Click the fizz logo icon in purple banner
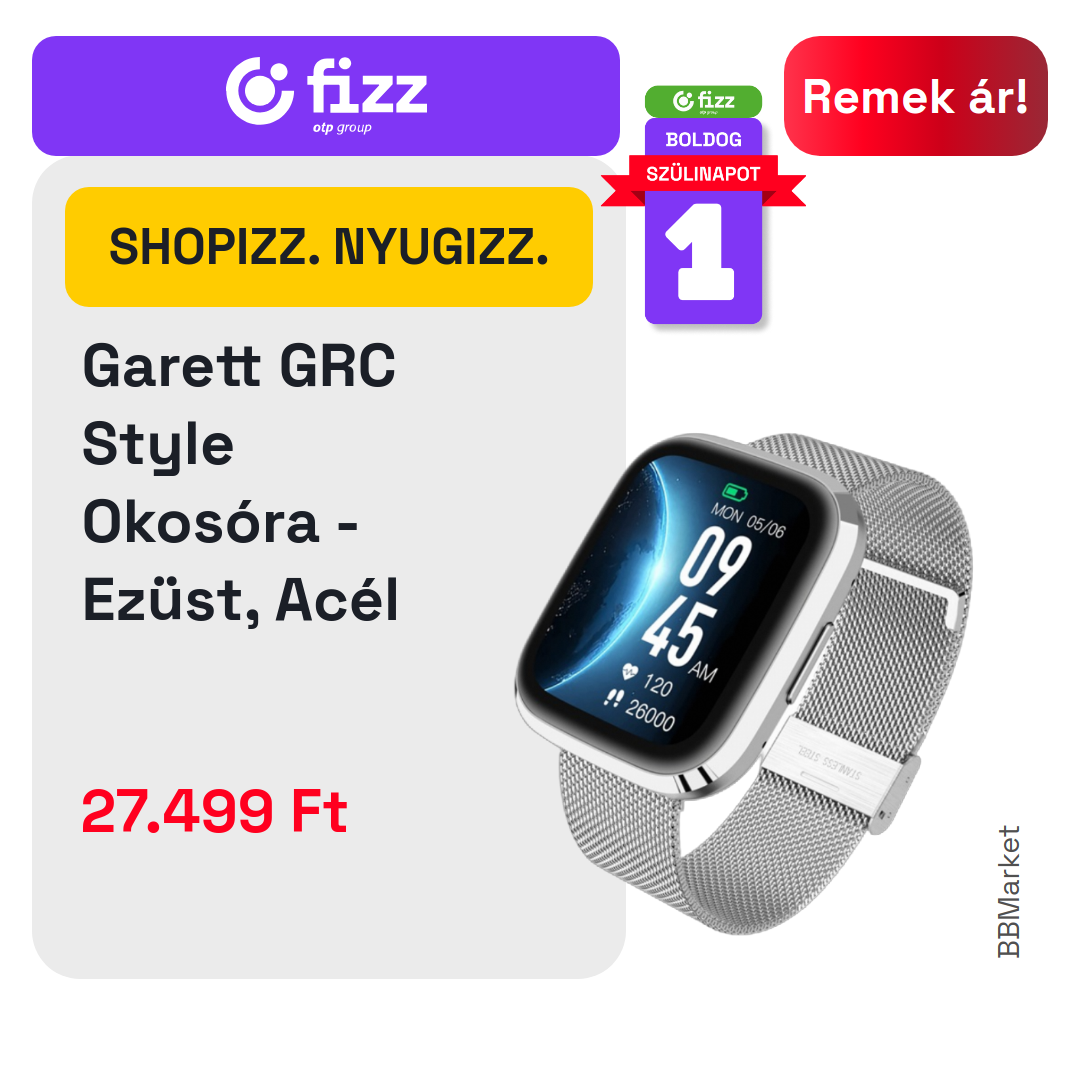Viewport: 1080px width, 1080px height. 260,92
